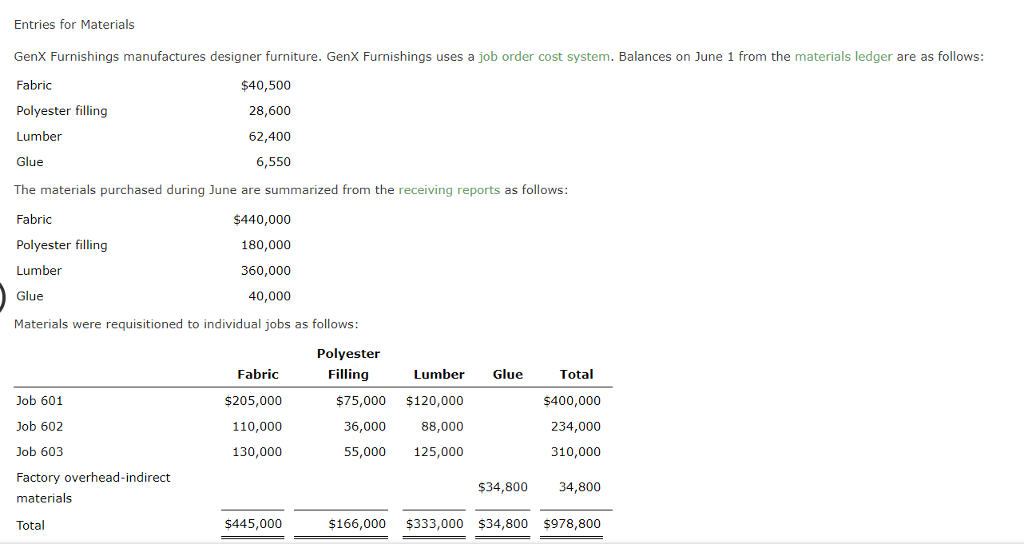
Task: Select the Fabric purchases amount $440,000
Action: 262,220
